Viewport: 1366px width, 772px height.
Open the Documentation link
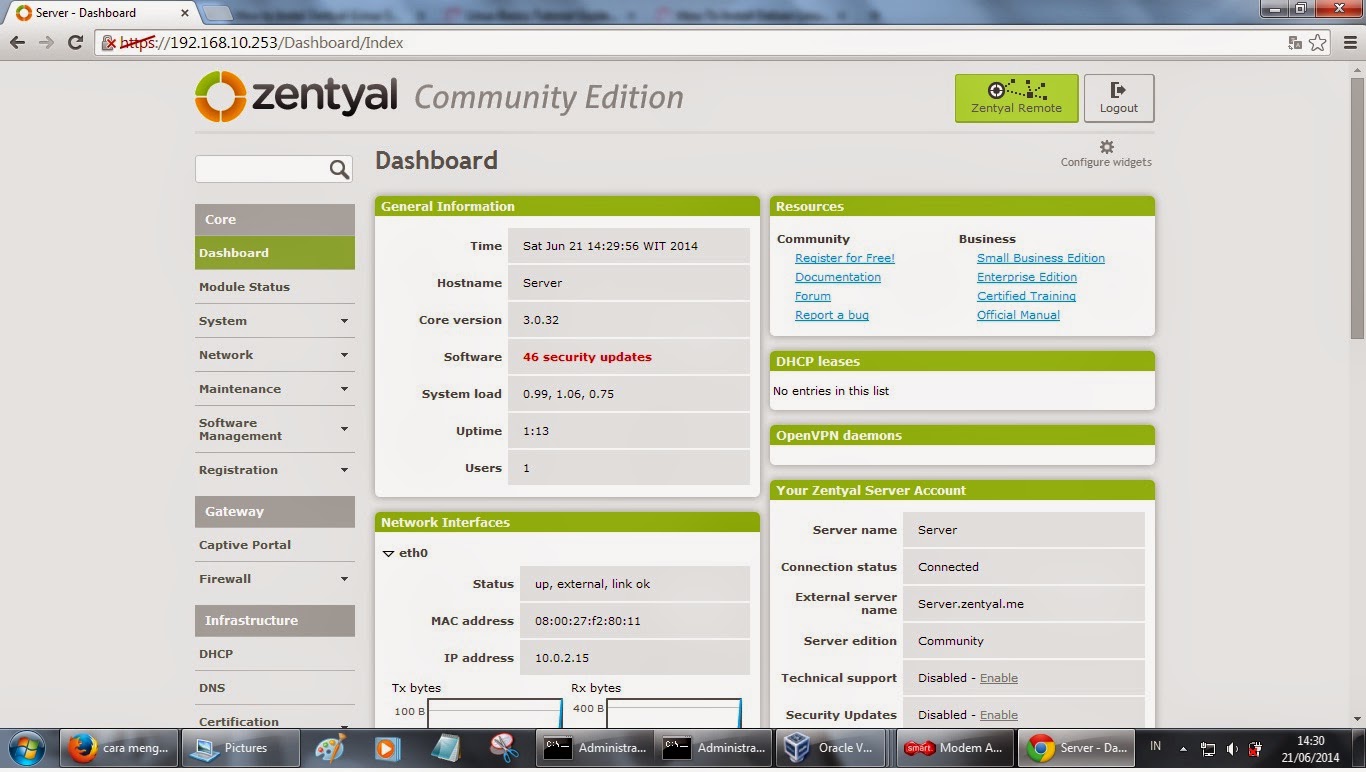pos(838,277)
